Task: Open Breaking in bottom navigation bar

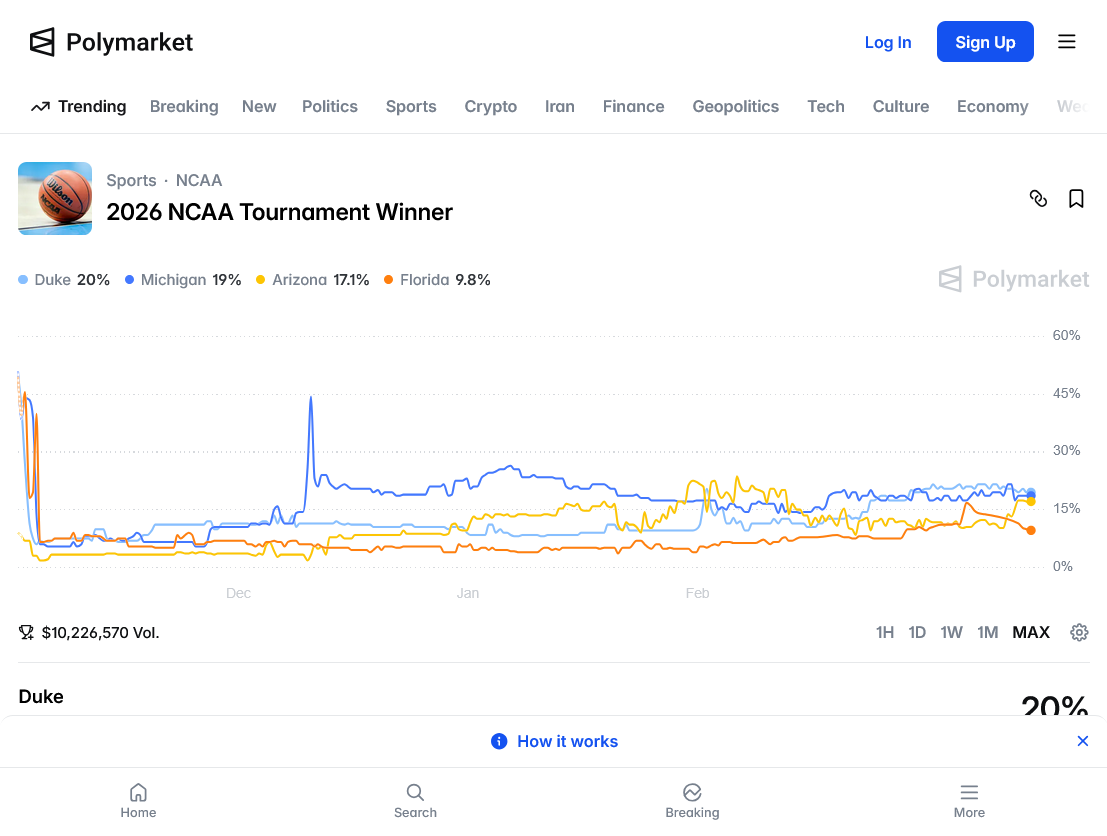Action: pos(692,800)
